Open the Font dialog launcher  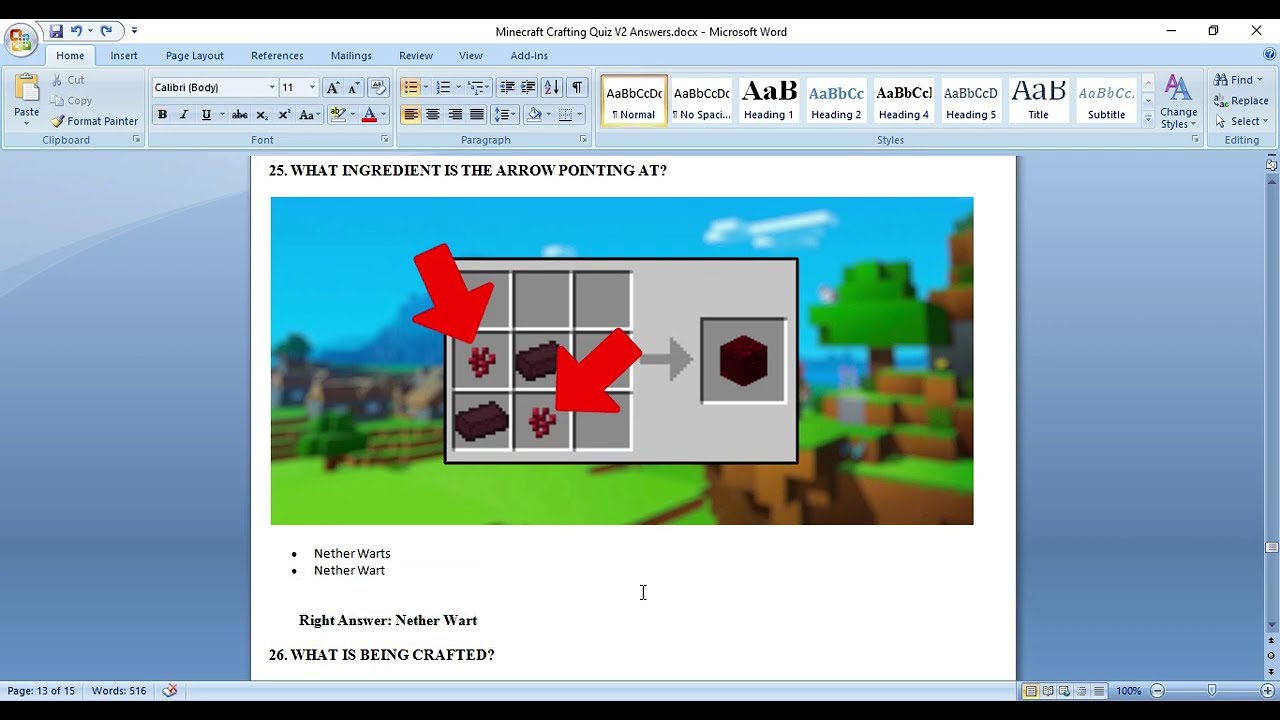[x=386, y=140]
